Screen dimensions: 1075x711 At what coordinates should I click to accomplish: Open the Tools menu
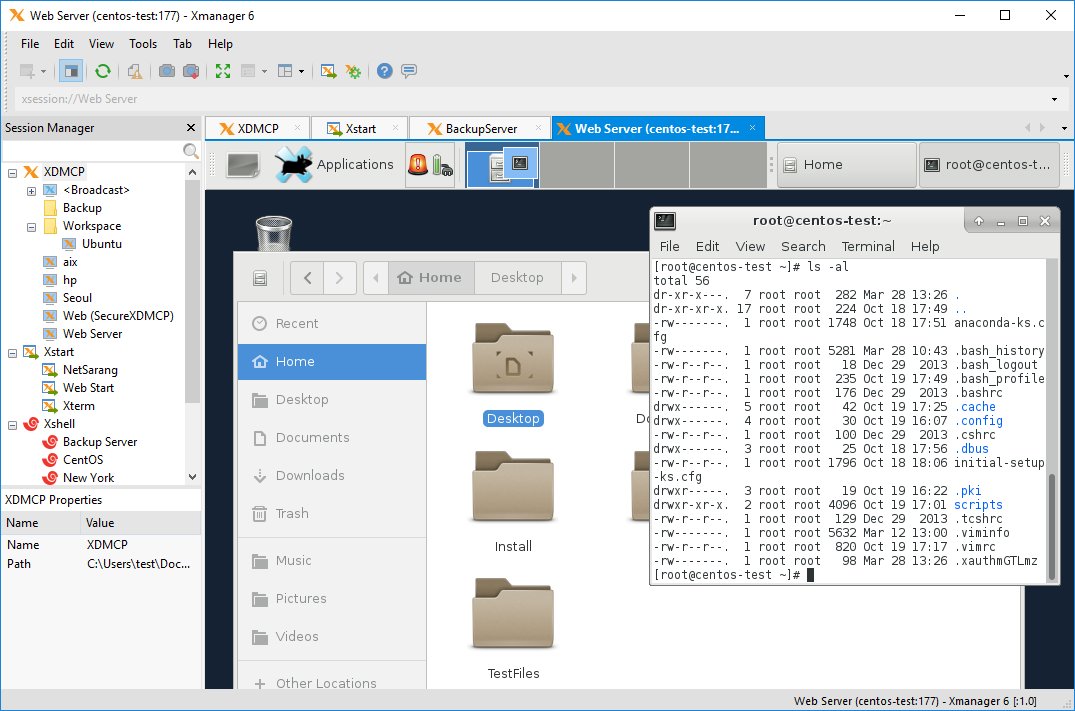(142, 43)
